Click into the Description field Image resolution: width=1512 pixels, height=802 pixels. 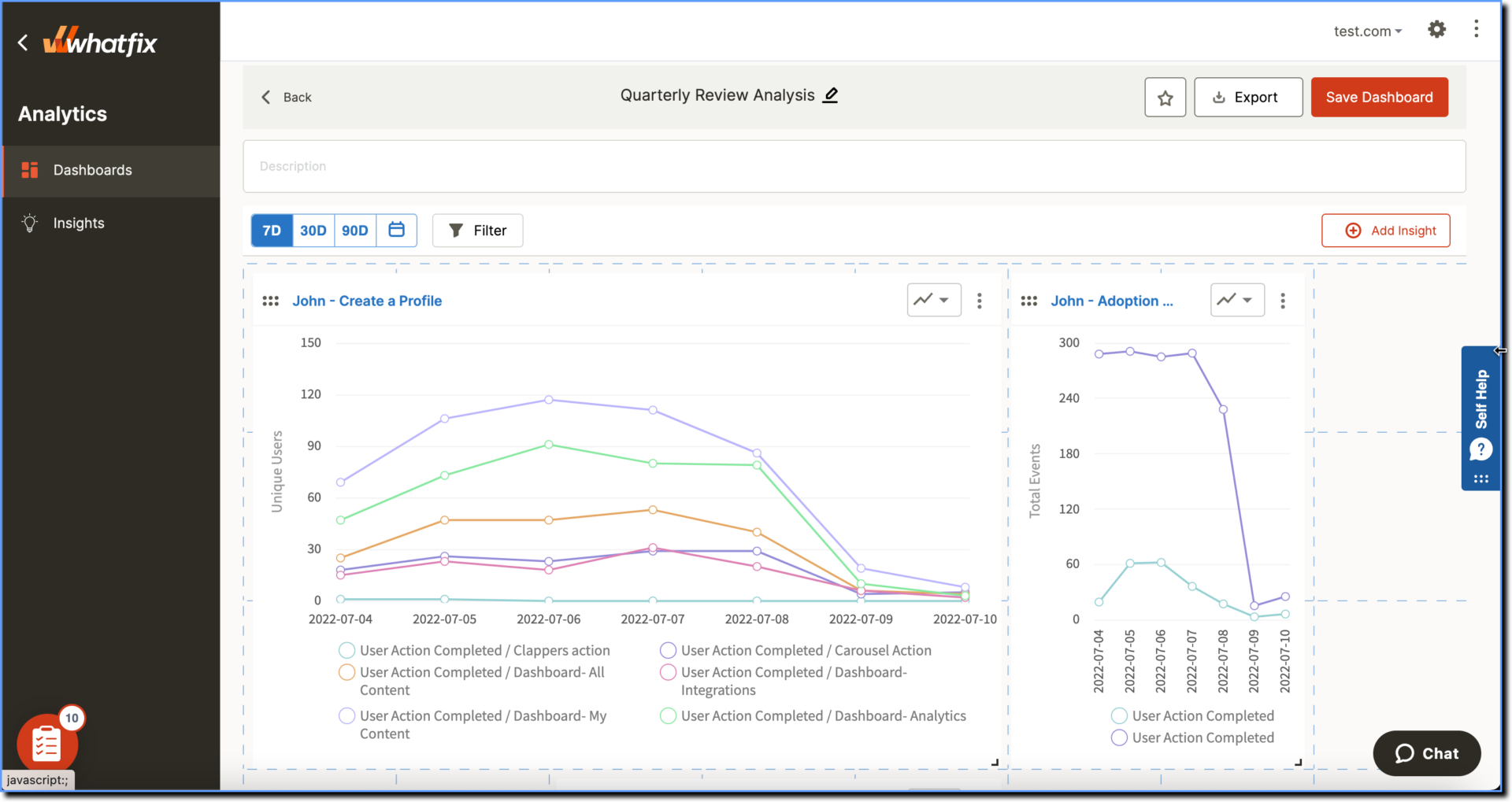click(x=854, y=166)
